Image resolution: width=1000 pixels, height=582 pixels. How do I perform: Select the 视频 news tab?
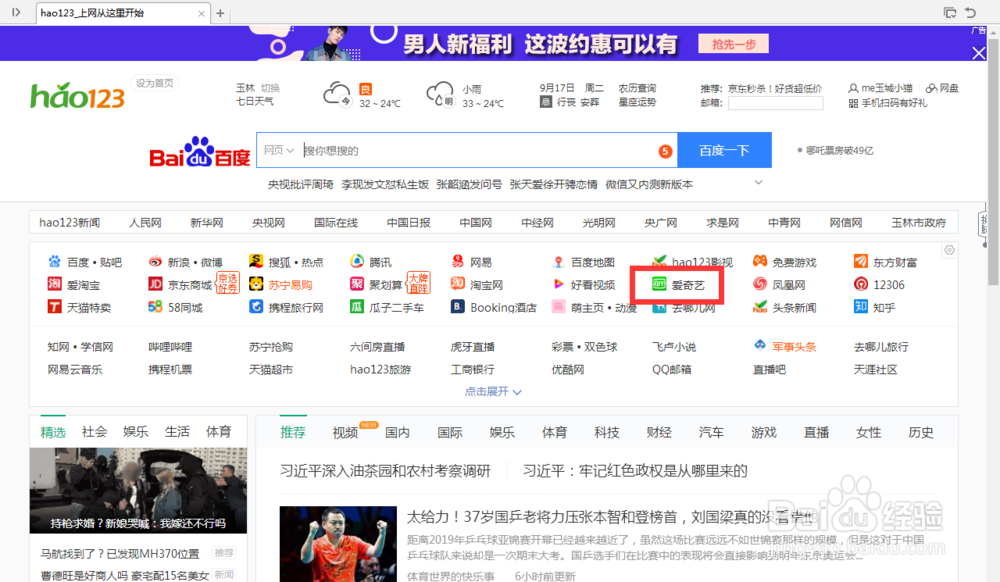coord(345,433)
